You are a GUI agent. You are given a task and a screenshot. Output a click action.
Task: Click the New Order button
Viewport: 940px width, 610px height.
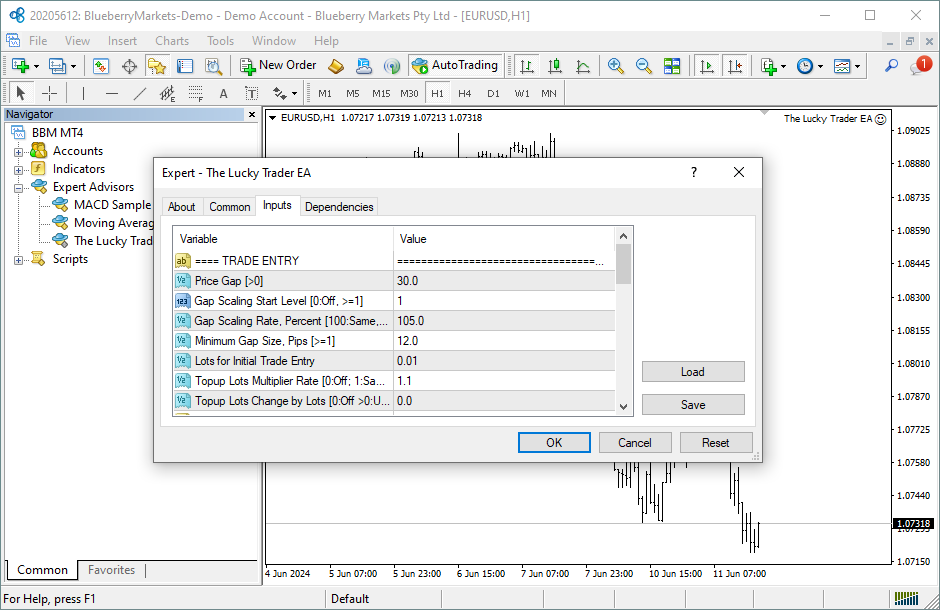click(x=278, y=65)
